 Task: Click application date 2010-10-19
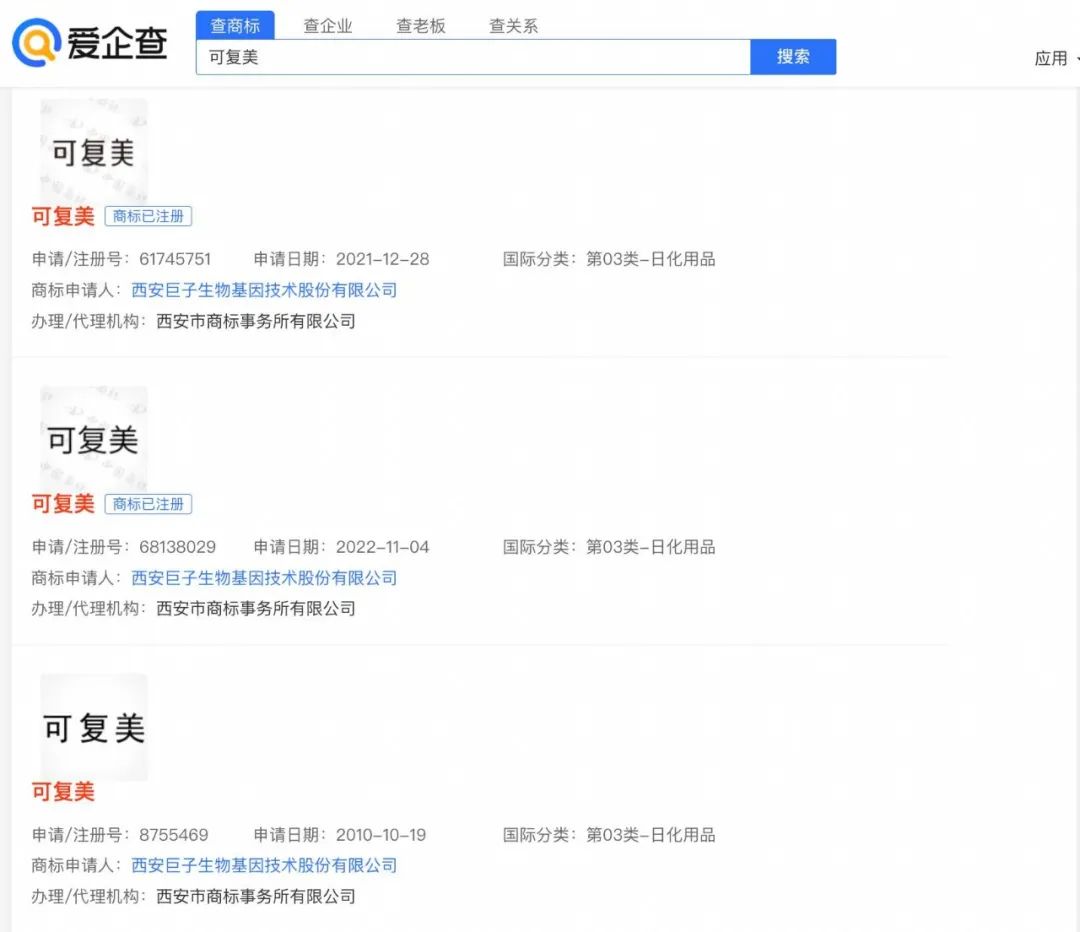pos(381,835)
